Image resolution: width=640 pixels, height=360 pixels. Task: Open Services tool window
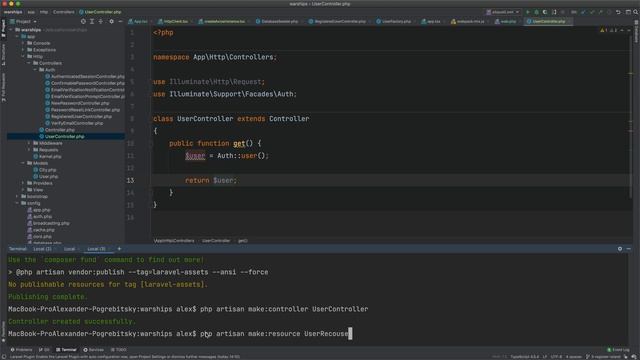coord(93,350)
